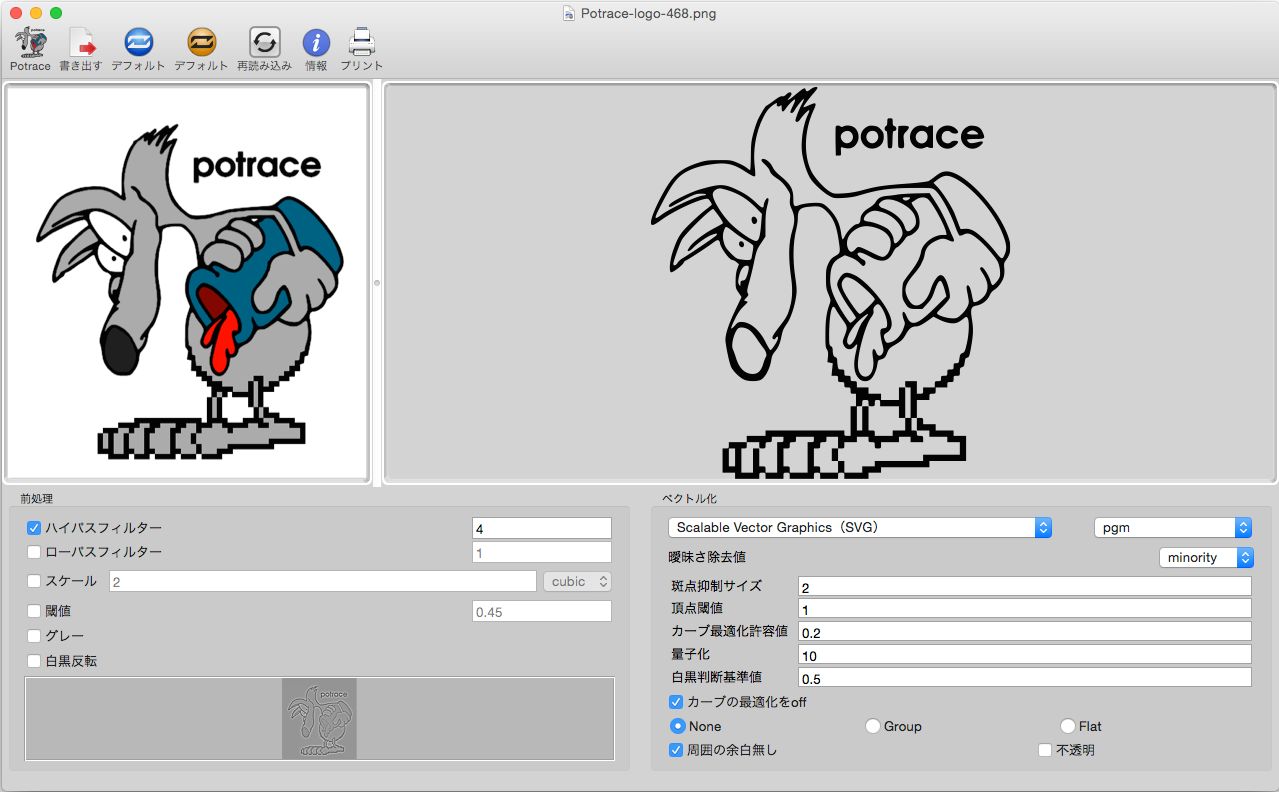This screenshot has width=1279, height=792.
Task: Click the プリント printer icon
Action: [362, 43]
